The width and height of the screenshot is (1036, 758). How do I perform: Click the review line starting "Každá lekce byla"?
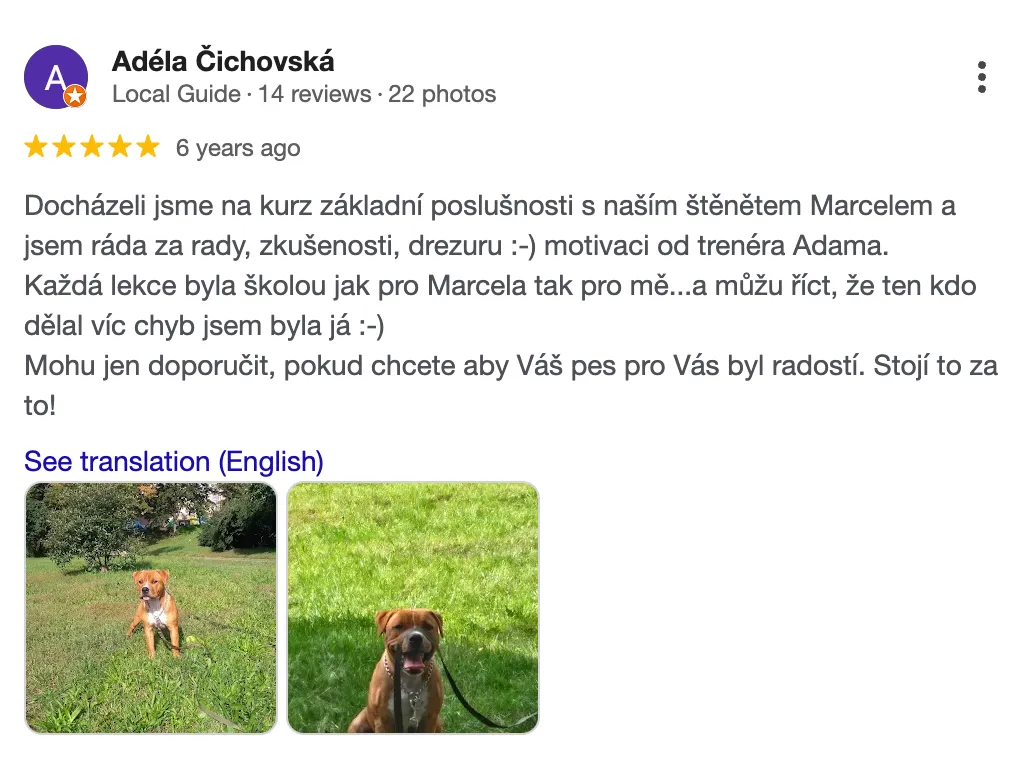click(x=500, y=286)
